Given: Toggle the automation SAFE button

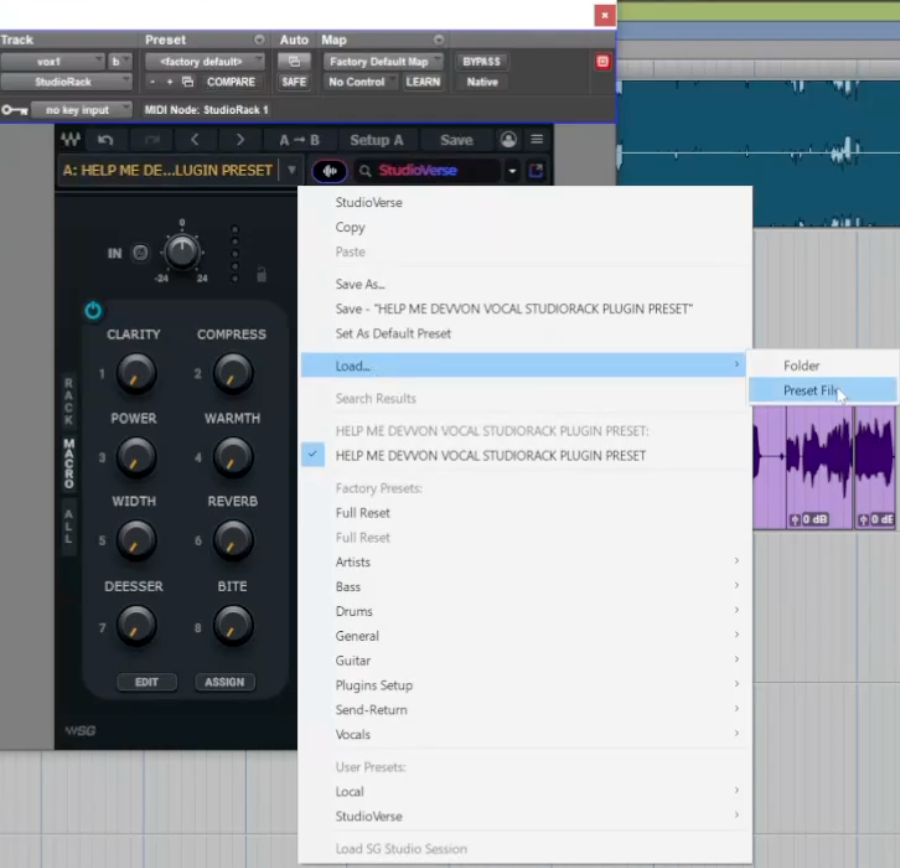Looking at the screenshot, I should pos(294,82).
